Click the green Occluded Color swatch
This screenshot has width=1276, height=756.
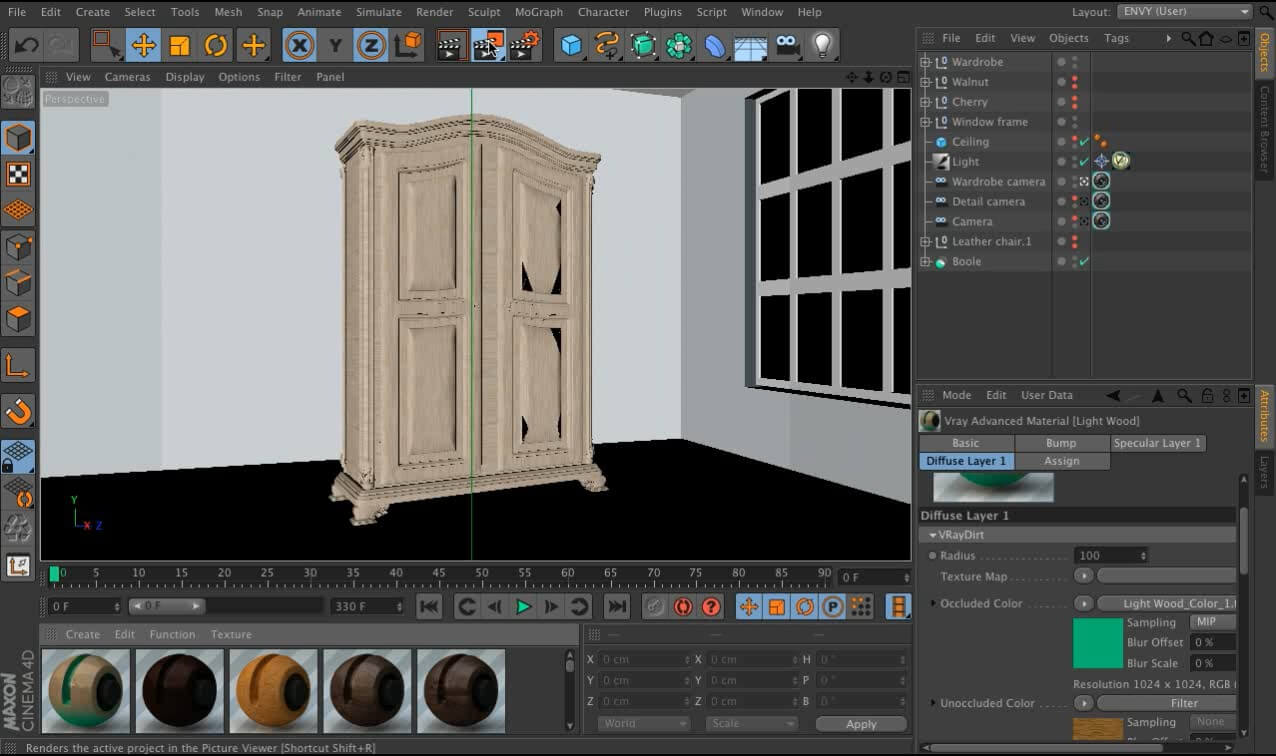click(1098, 643)
